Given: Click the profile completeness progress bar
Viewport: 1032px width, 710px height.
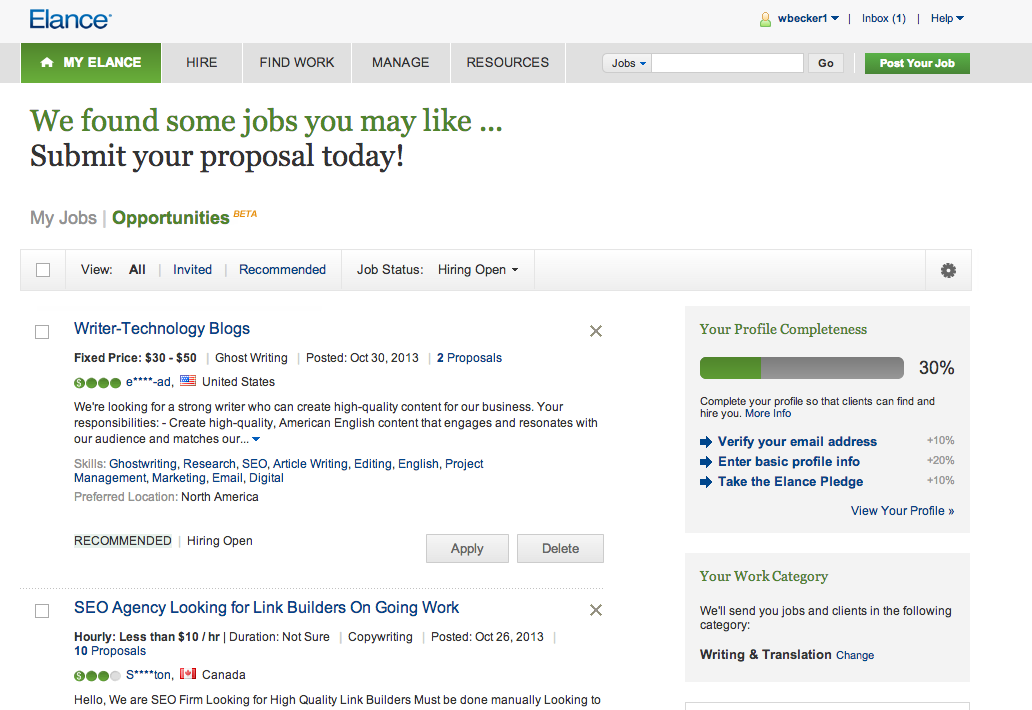Looking at the screenshot, I should point(802,368).
